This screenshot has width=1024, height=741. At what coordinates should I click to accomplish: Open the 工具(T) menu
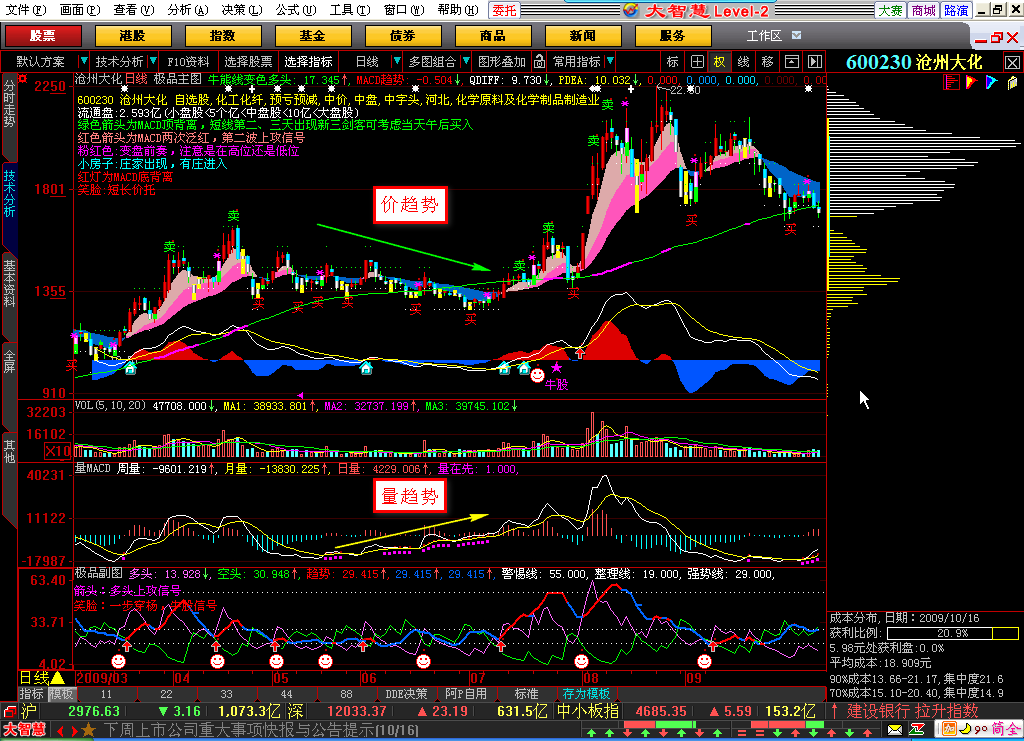(x=349, y=10)
